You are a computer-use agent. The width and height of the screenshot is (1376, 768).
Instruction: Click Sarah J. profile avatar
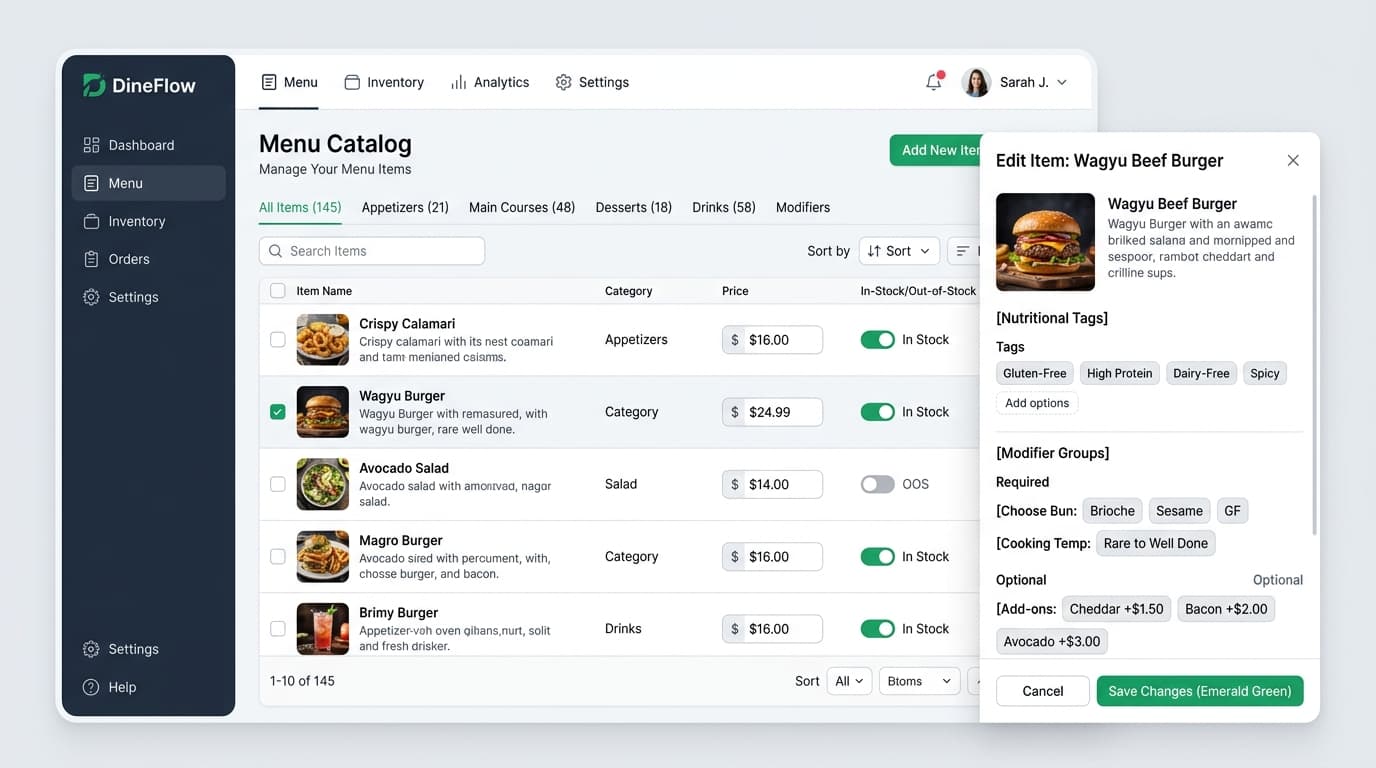pyautogui.click(x=976, y=82)
